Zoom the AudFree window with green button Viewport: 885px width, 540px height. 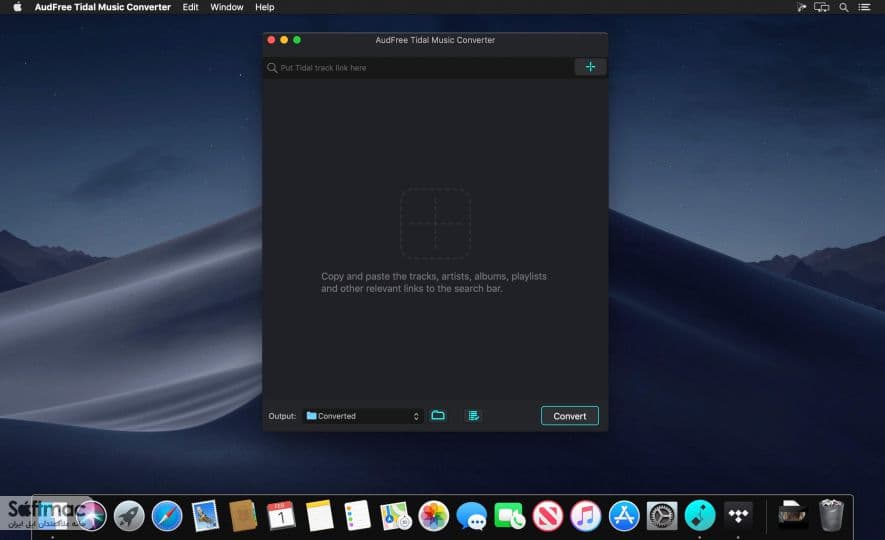[297, 39]
